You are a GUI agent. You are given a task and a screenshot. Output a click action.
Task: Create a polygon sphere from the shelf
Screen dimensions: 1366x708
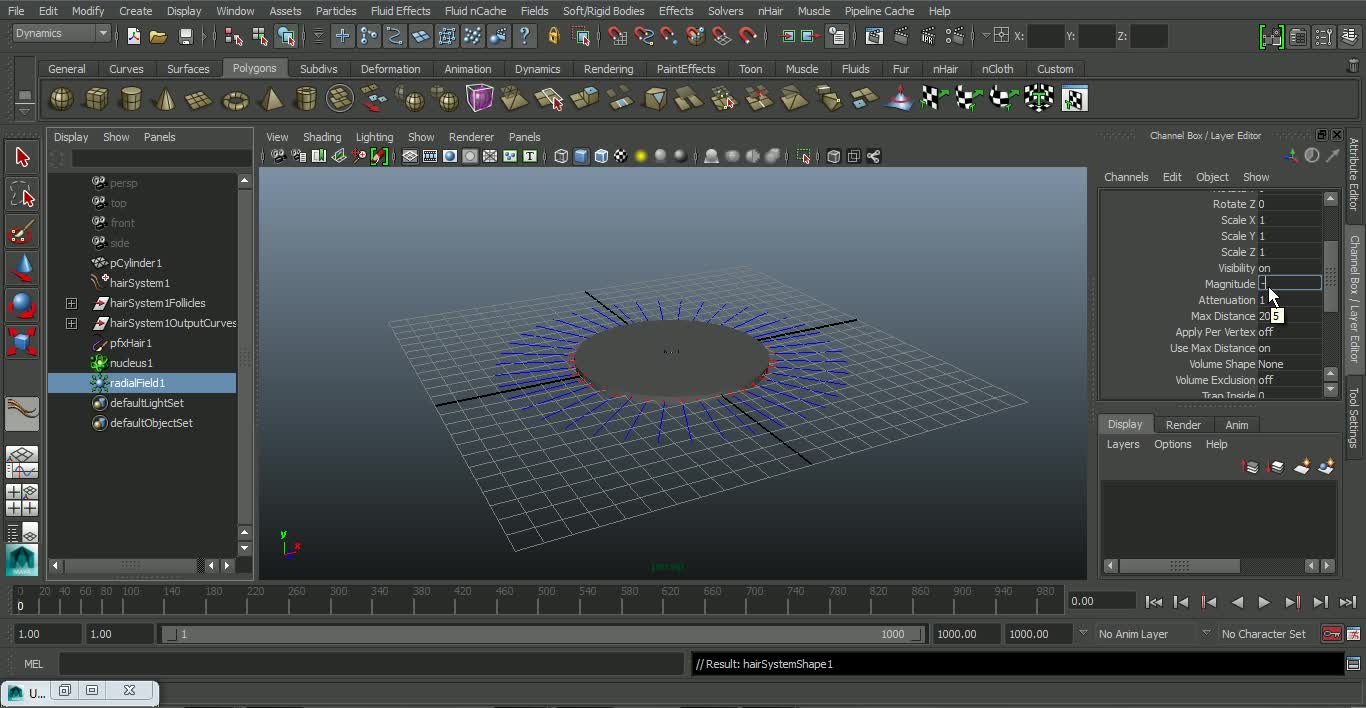61,99
